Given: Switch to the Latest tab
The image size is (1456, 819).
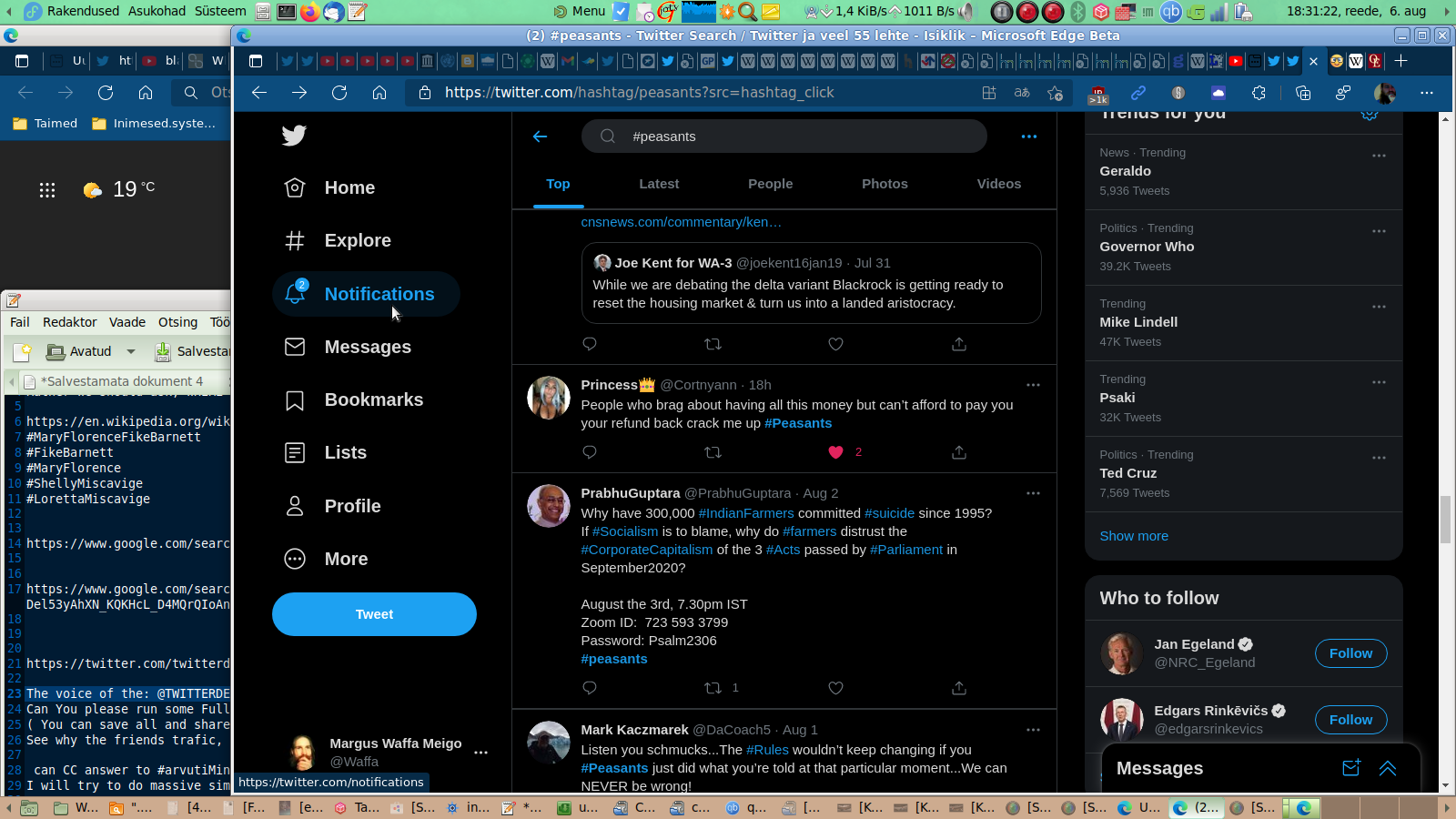Looking at the screenshot, I should point(659,184).
